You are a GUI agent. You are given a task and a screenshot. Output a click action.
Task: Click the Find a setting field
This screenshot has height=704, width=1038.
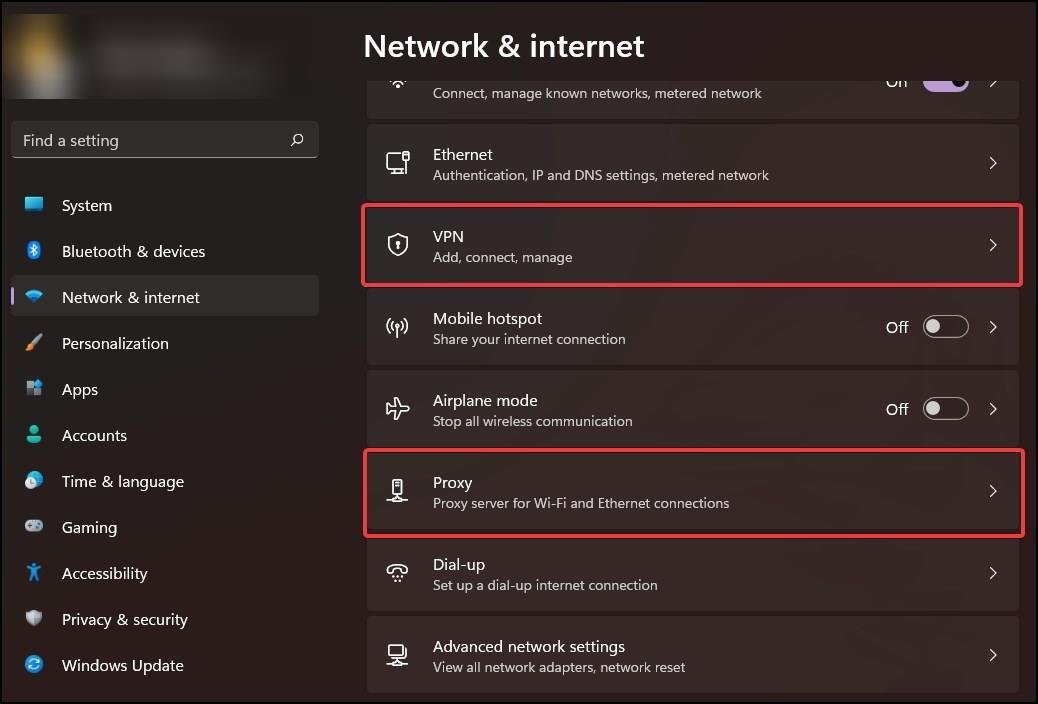(x=165, y=140)
